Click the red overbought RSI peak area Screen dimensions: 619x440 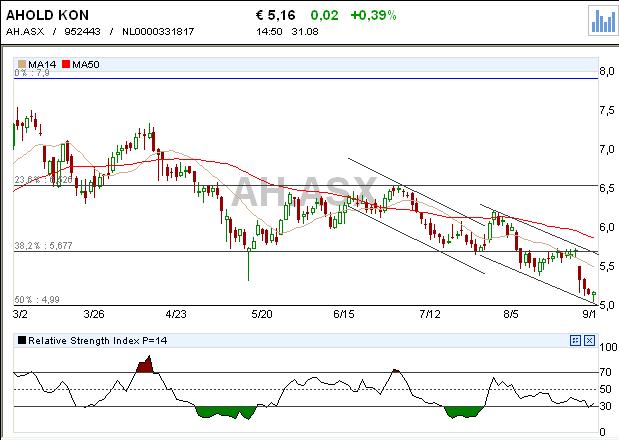pos(145,365)
